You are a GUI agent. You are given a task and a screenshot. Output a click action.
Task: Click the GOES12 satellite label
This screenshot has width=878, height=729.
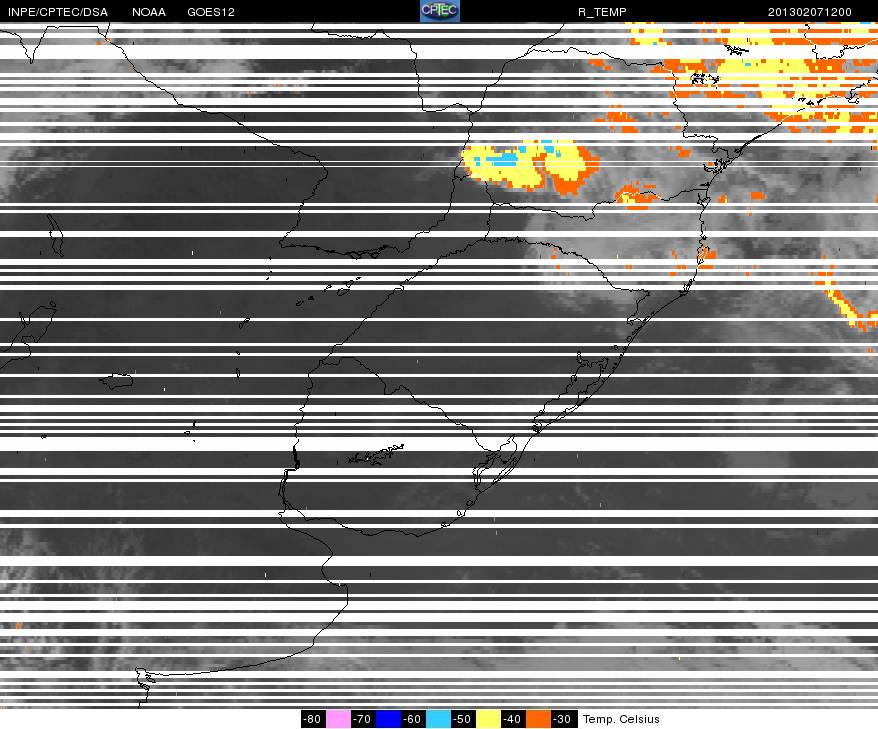[x=211, y=12]
